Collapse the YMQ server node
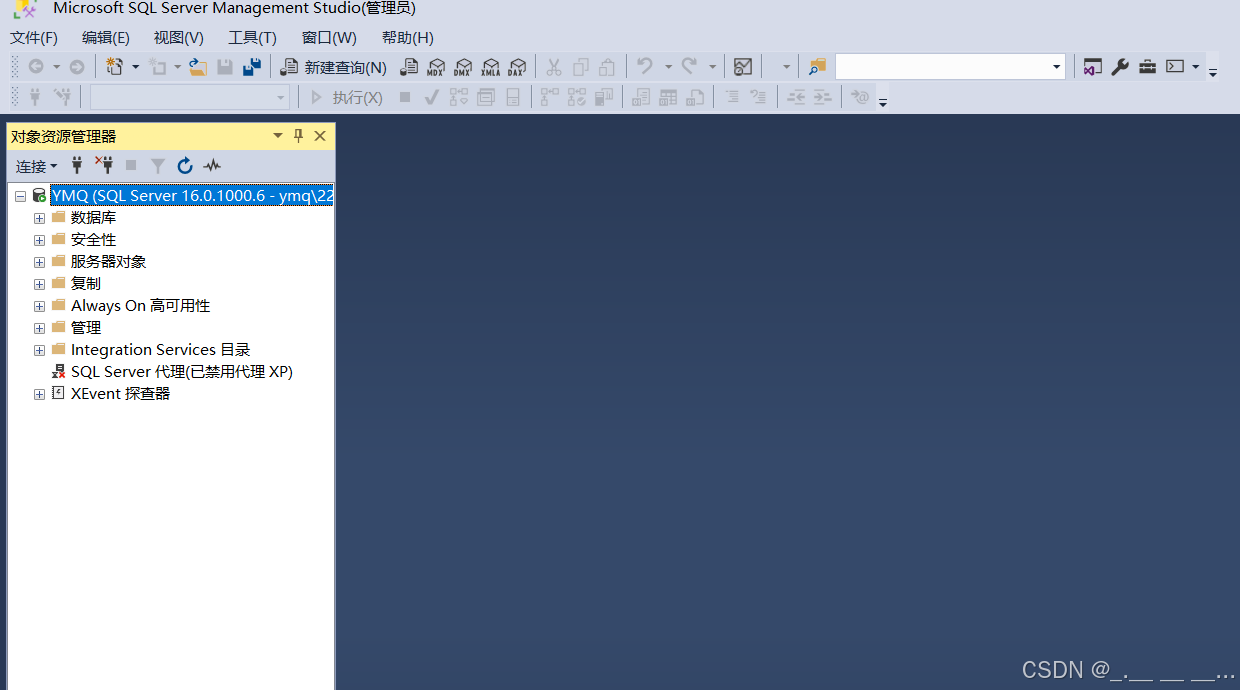Viewport: 1240px width, 690px height. click(20, 196)
